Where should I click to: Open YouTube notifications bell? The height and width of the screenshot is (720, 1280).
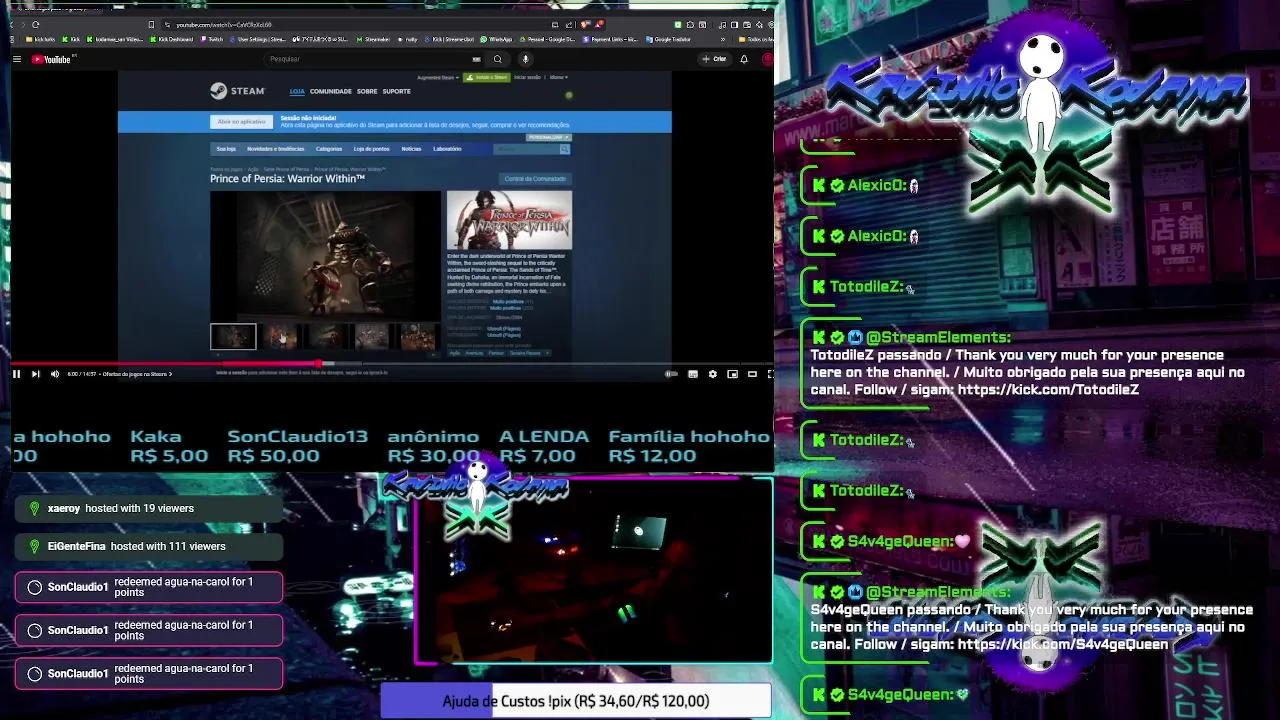tap(744, 59)
